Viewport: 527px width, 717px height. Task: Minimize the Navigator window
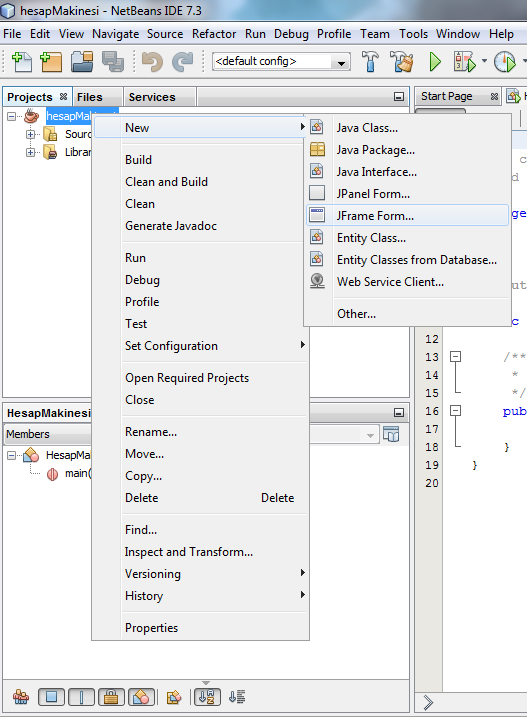pyautogui.click(x=399, y=412)
